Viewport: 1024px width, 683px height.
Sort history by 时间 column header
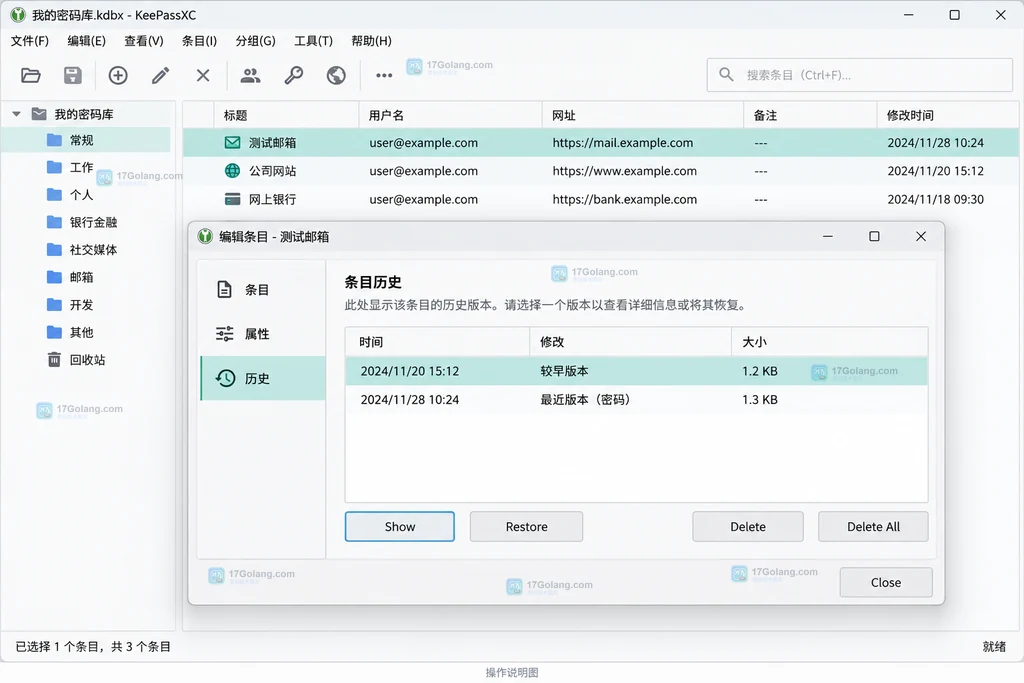(437, 342)
